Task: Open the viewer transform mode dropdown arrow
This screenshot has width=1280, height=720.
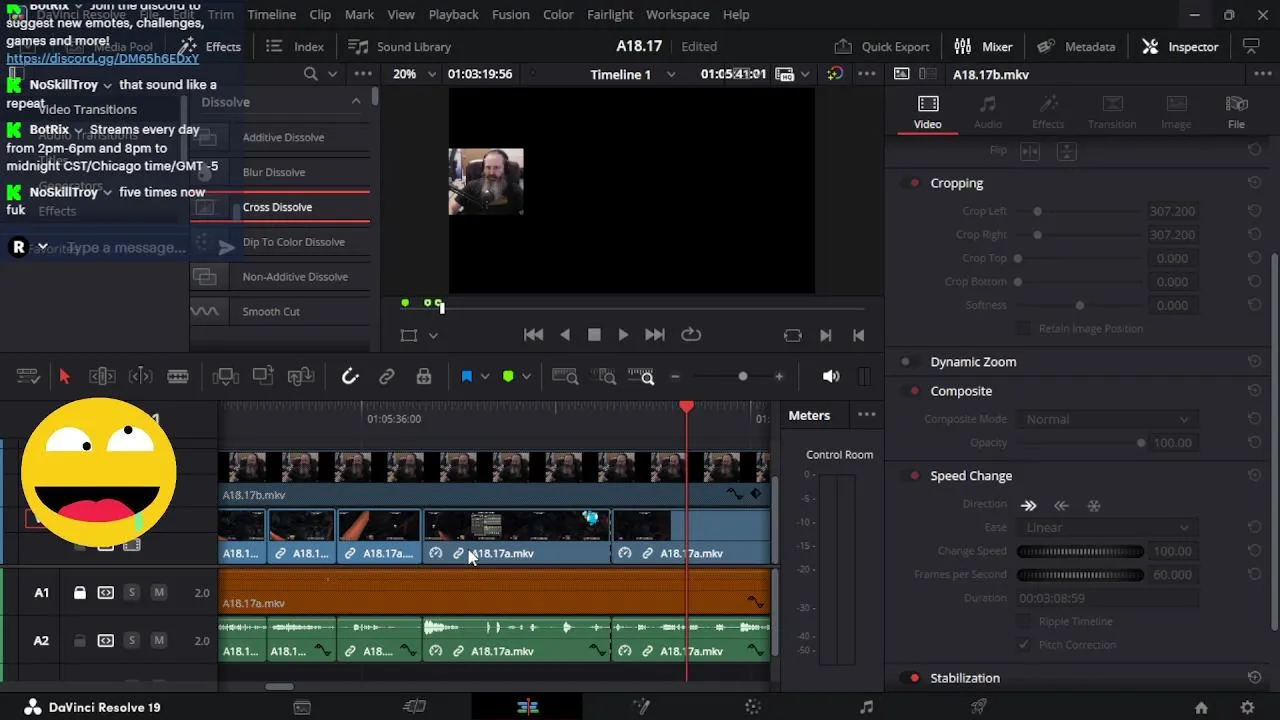Action: 433,335
